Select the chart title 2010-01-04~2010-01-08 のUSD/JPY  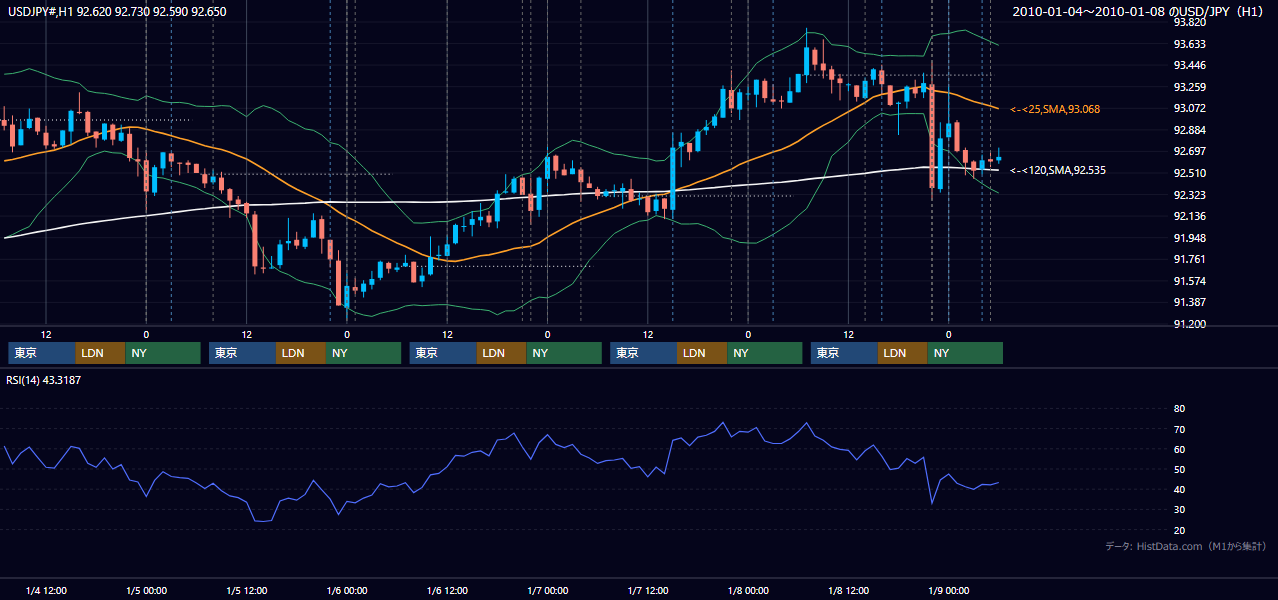click(x=1137, y=11)
